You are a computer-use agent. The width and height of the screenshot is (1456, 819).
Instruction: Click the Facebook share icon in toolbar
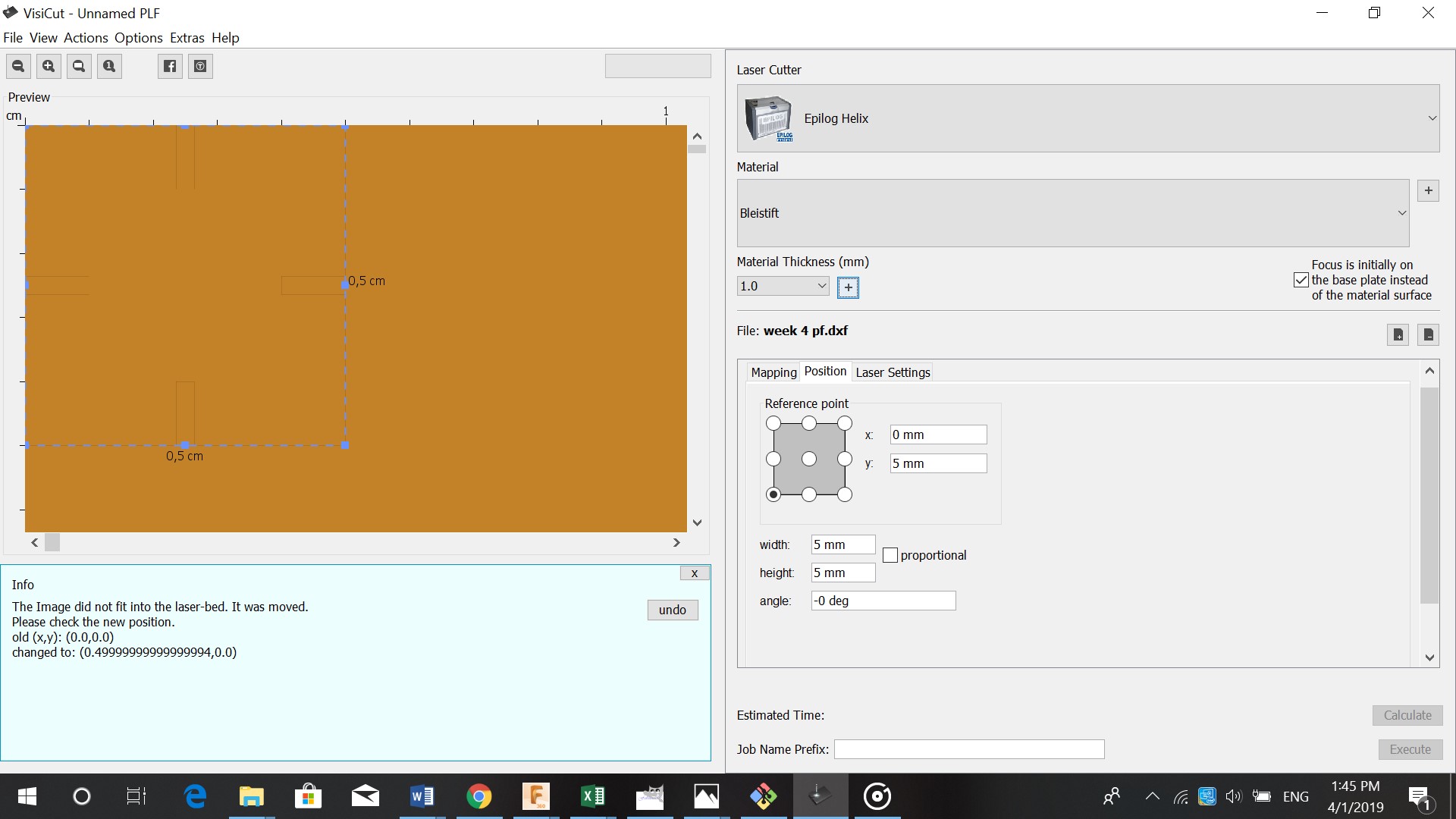(x=170, y=67)
